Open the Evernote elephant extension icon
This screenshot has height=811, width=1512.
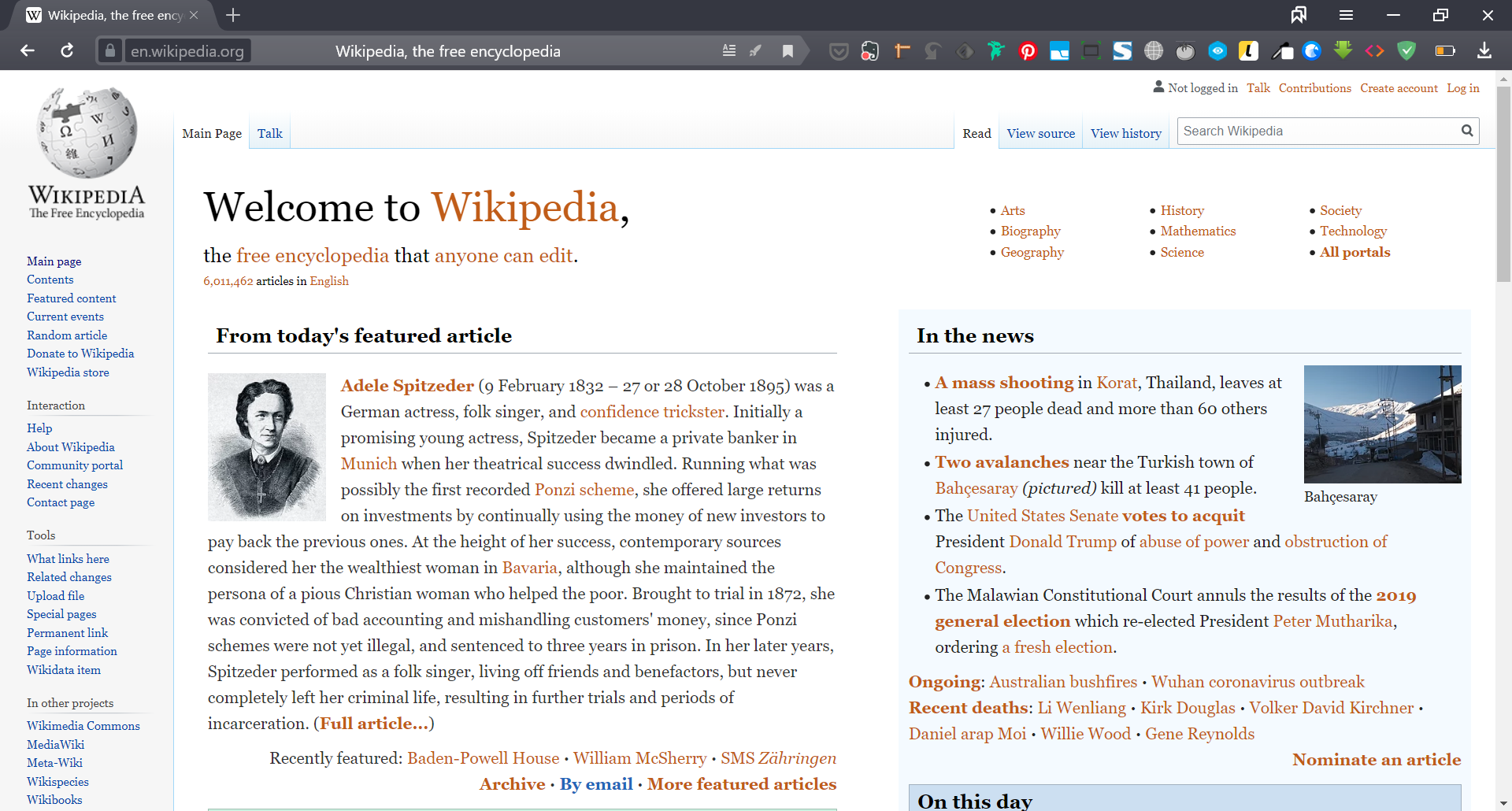pos(870,51)
